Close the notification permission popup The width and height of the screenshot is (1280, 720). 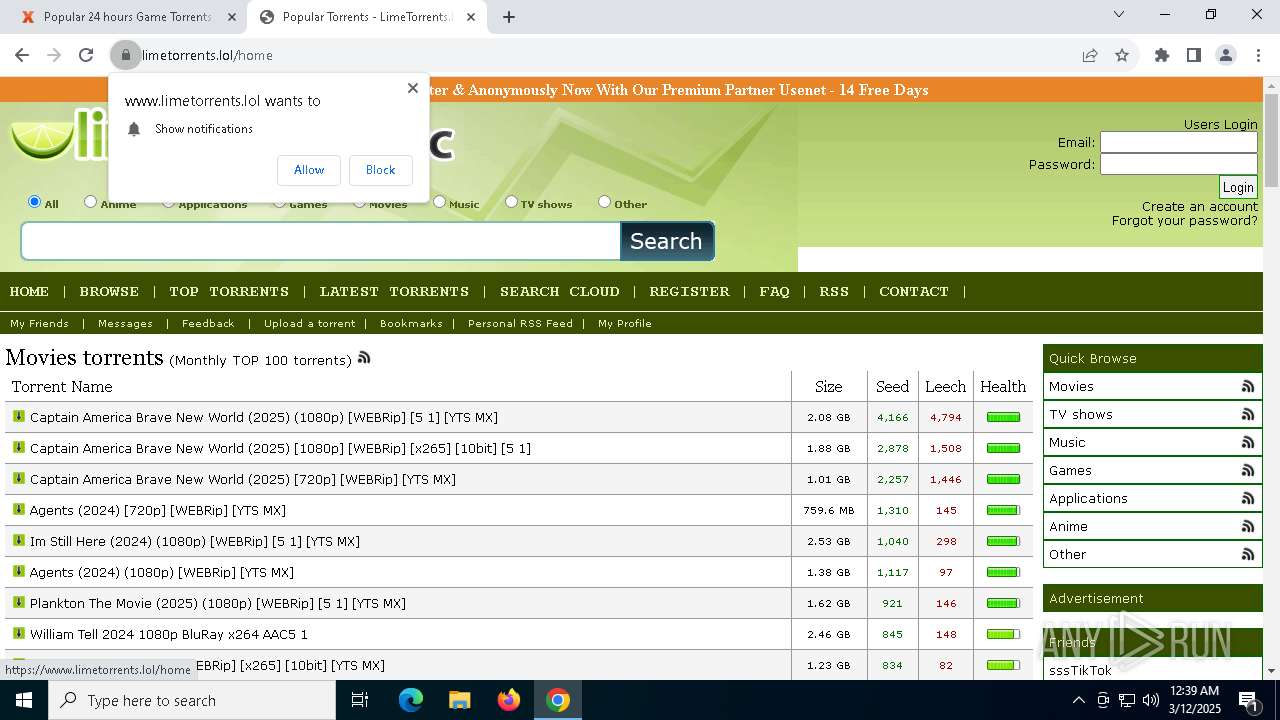[412, 88]
